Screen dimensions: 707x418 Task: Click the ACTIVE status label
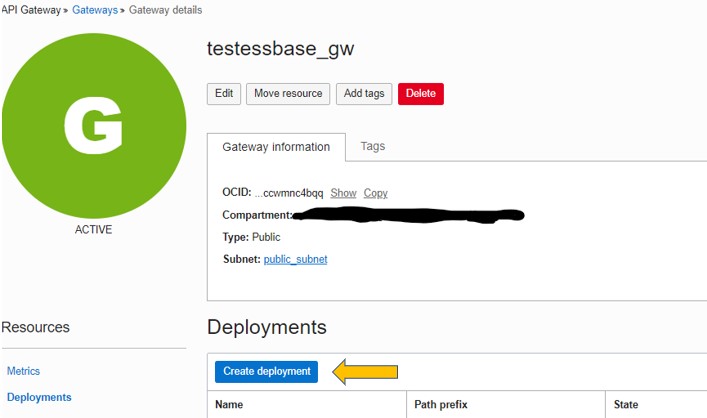[x=93, y=230]
